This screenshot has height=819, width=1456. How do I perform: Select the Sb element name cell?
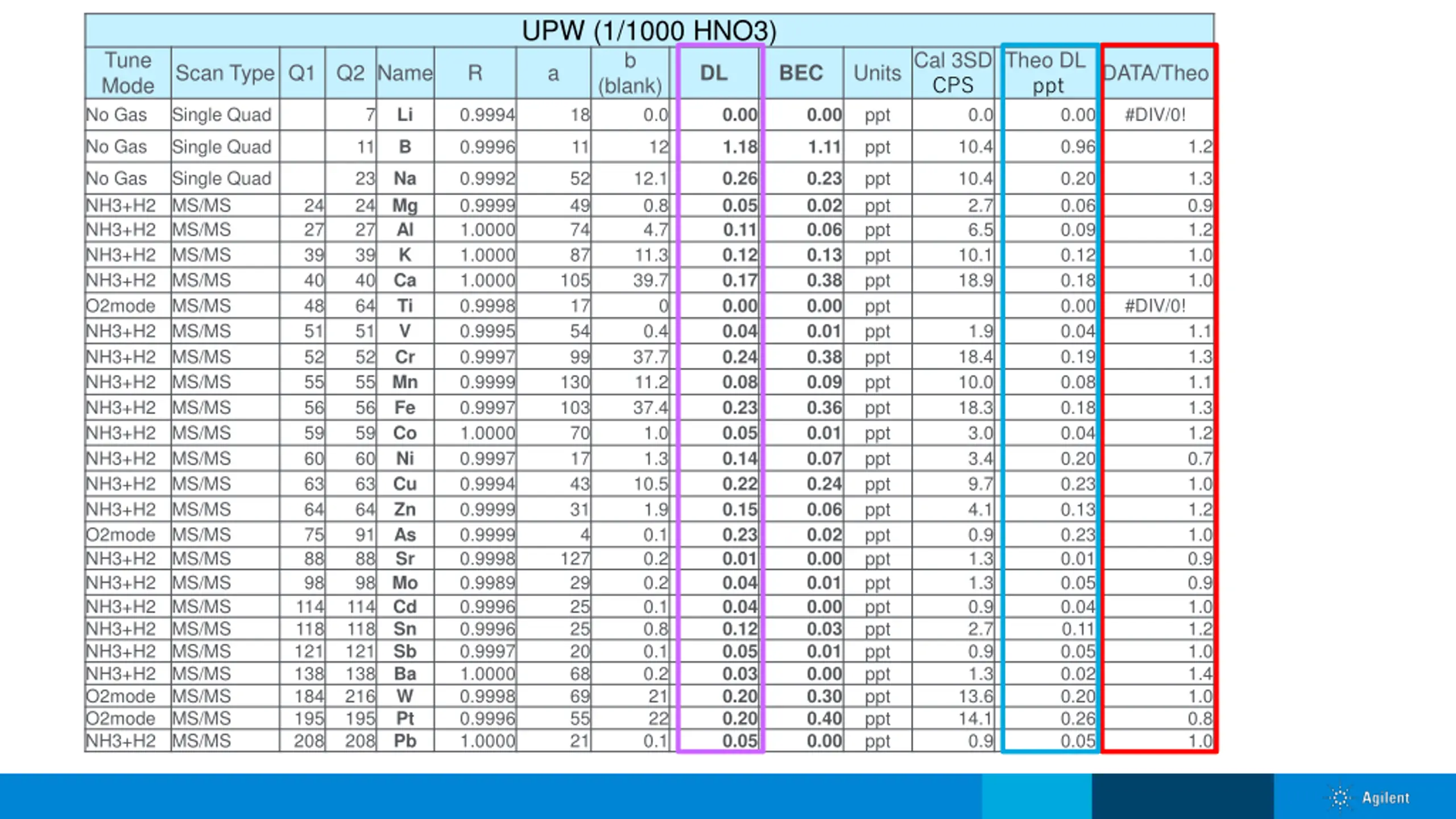[405, 651]
